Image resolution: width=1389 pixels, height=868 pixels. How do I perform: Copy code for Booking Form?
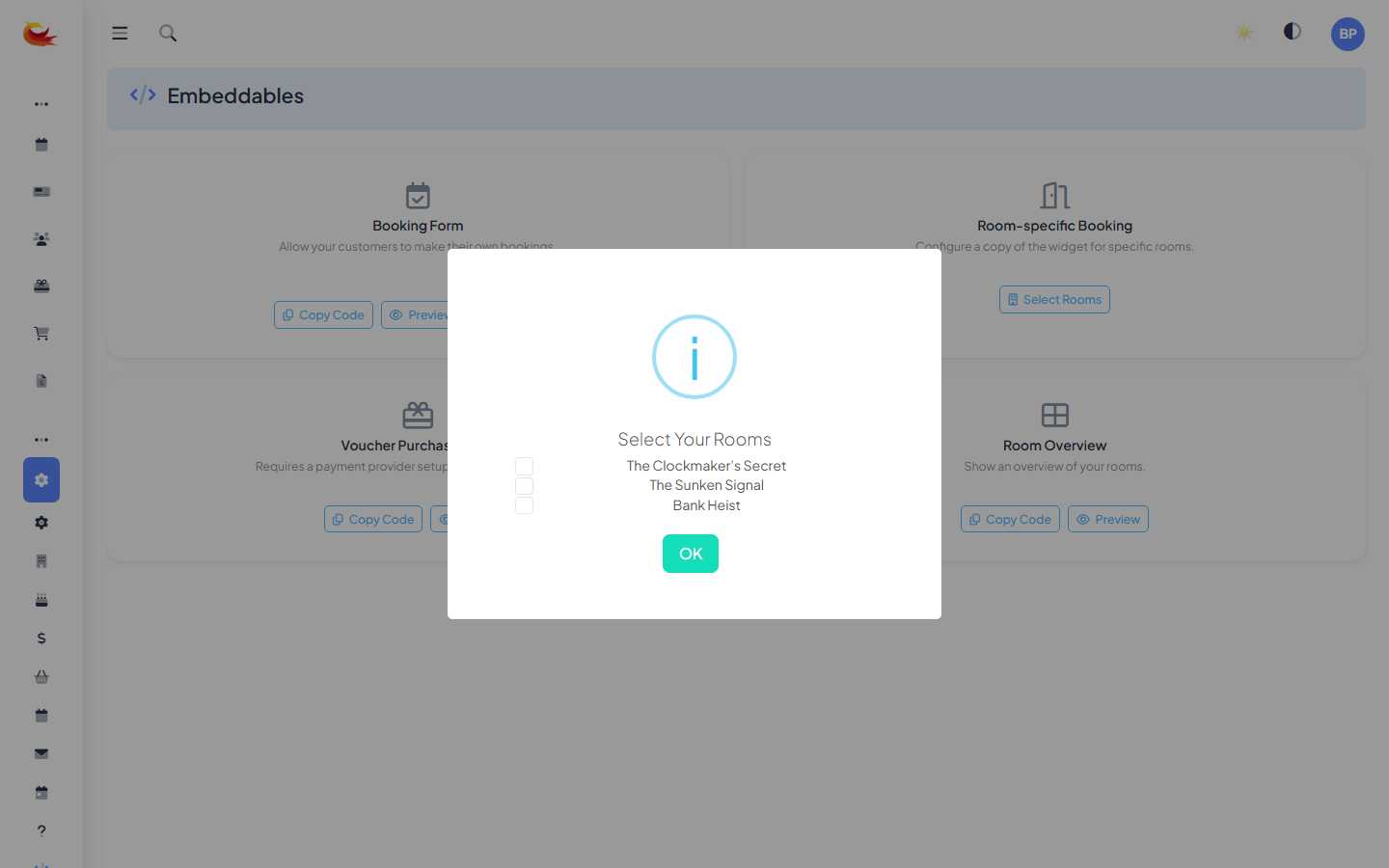(323, 314)
